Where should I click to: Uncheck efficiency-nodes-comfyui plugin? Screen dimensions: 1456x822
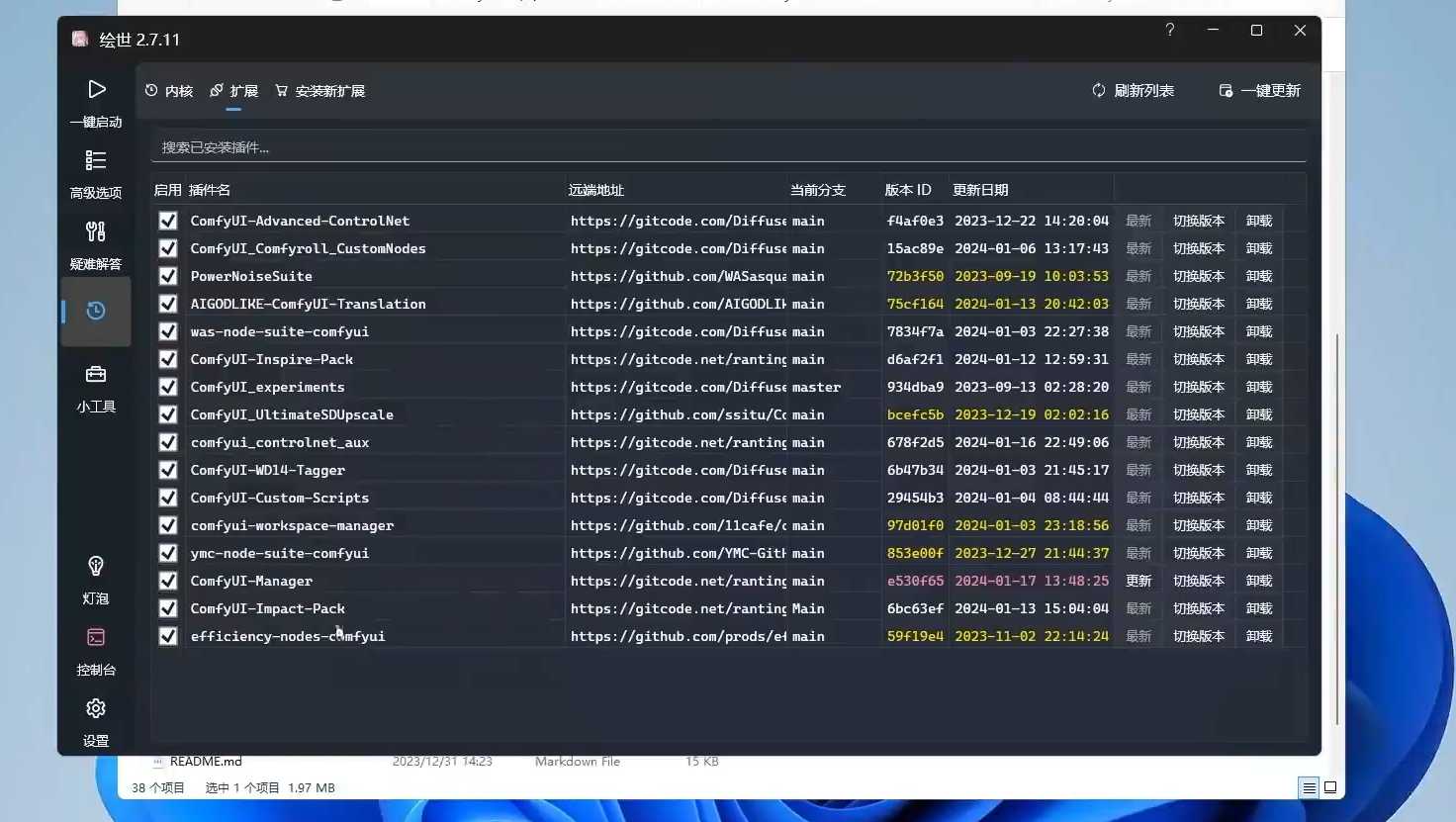click(x=168, y=636)
